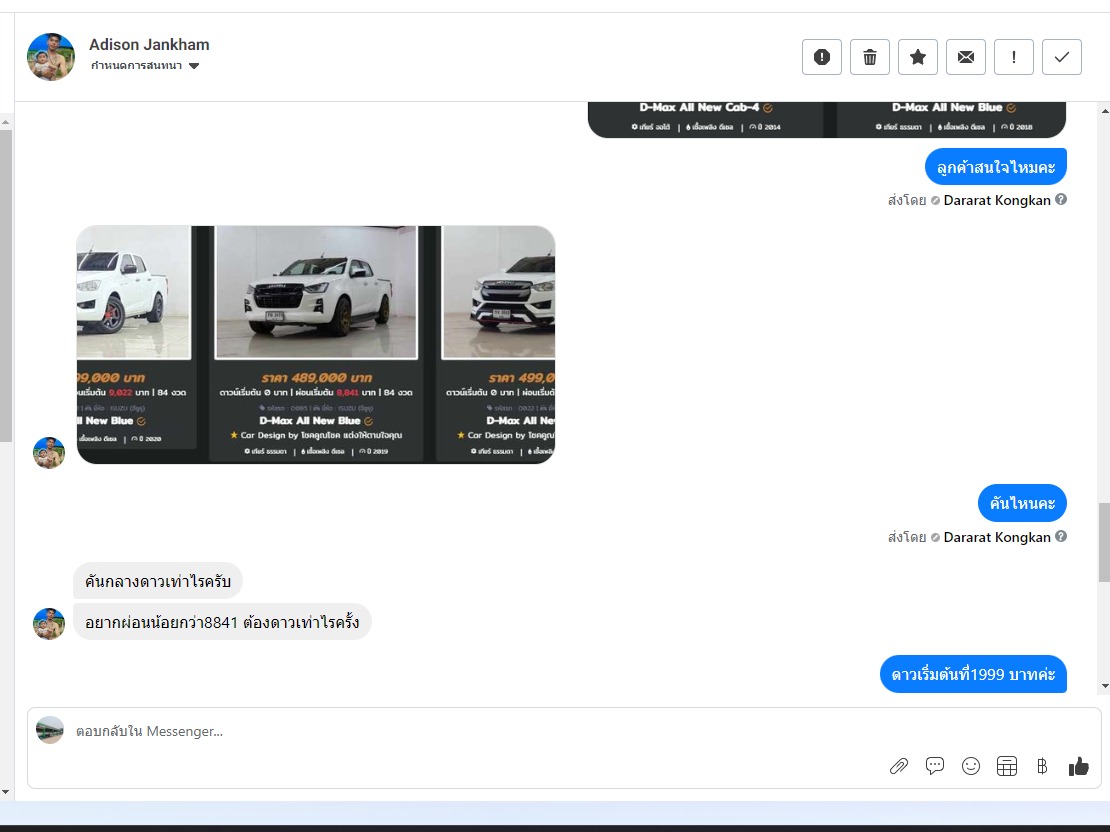1110x832 pixels.
Task: Click page avatar inside reply box
Action: pos(50,730)
